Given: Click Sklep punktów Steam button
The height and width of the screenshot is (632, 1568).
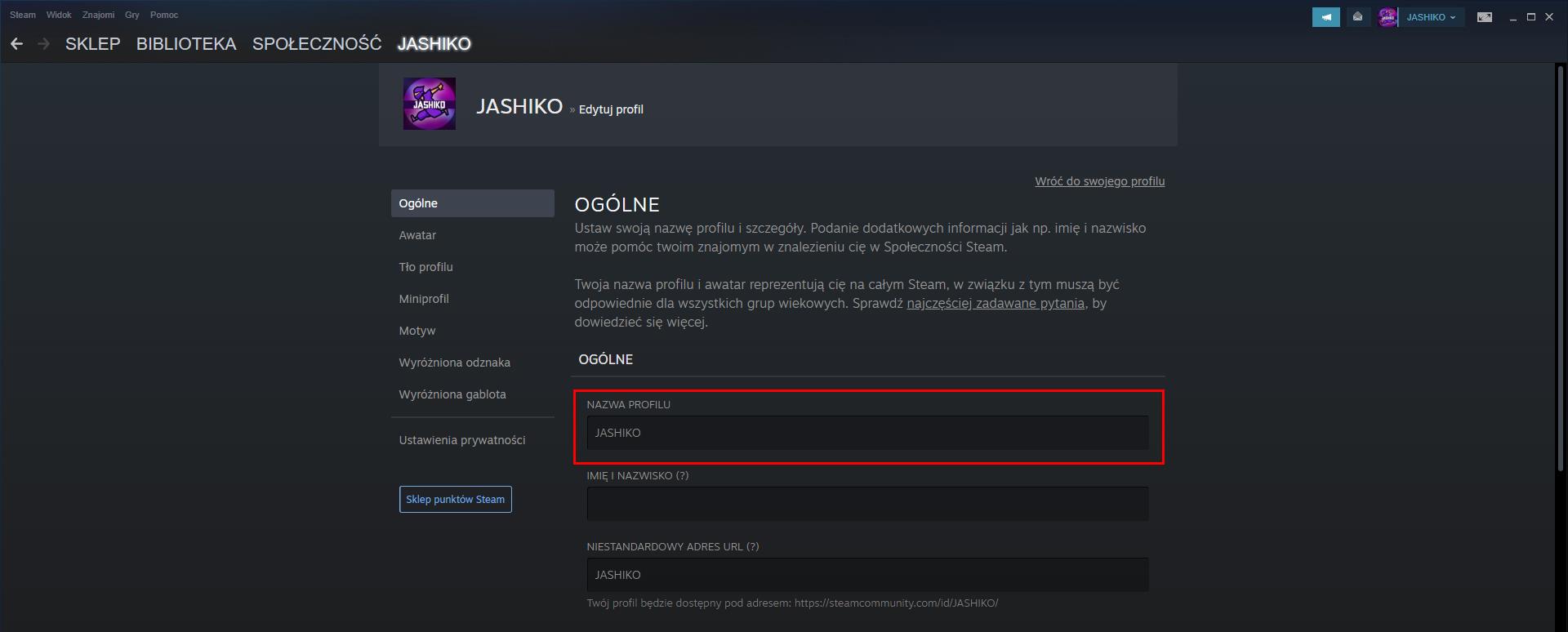Looking at the screenshot, I should [x=456, y=500].
